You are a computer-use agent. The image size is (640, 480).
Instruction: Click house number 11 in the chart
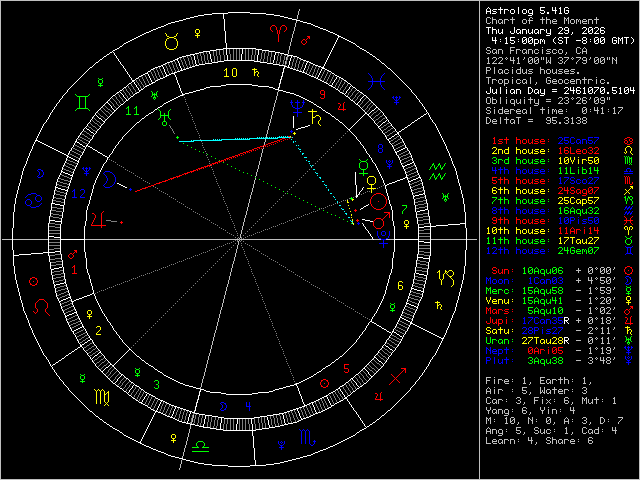132,111
